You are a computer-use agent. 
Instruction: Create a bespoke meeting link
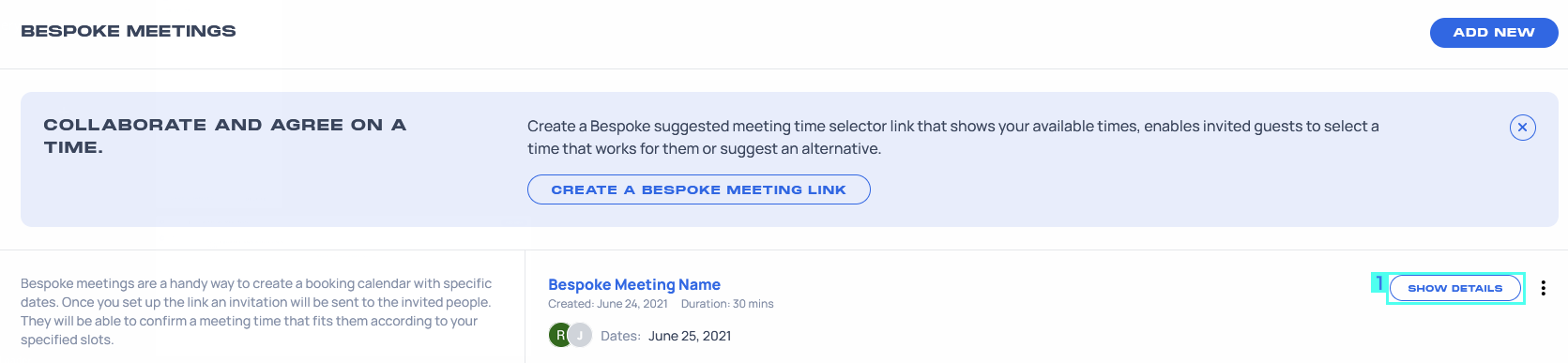pyautogui.click(x=698, y=189)
